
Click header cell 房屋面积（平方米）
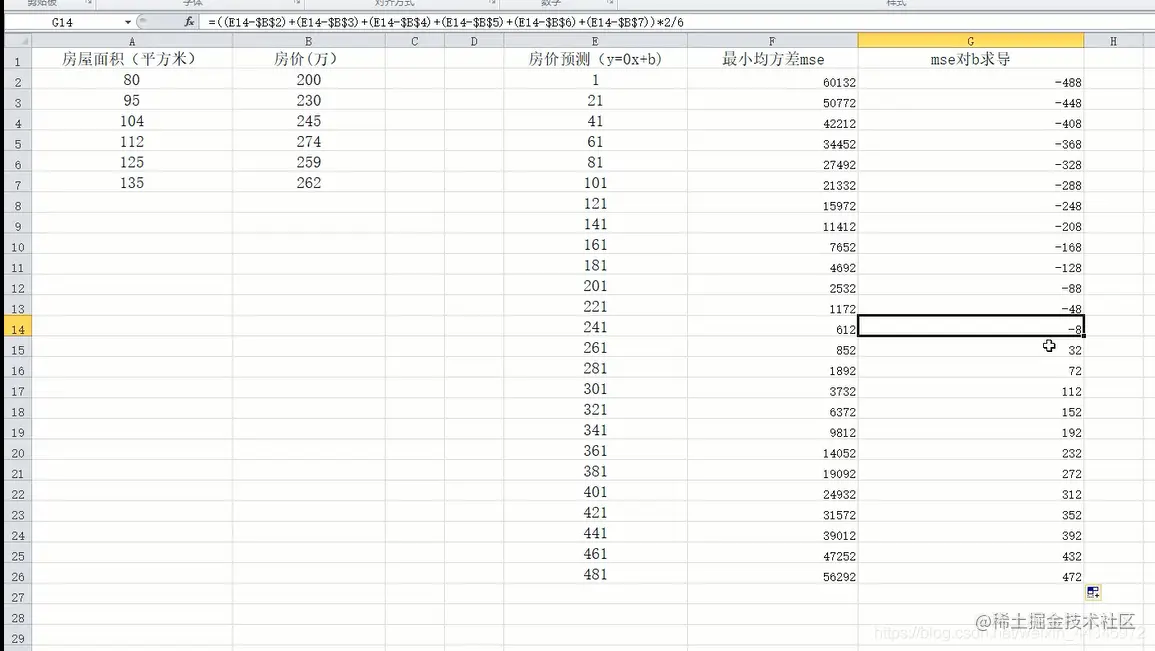[x=132, y=59]
